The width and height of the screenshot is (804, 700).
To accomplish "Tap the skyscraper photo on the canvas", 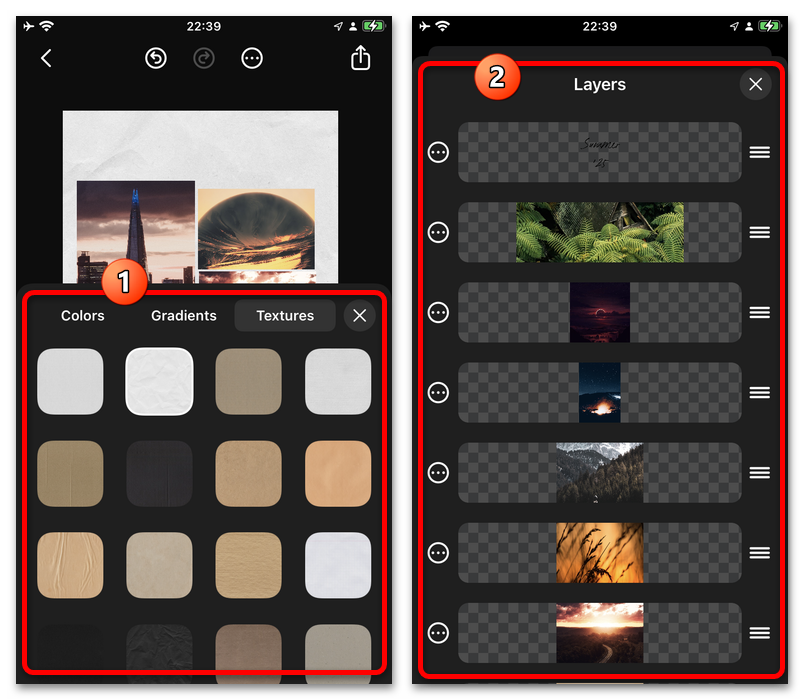I will tap(135, 232).
